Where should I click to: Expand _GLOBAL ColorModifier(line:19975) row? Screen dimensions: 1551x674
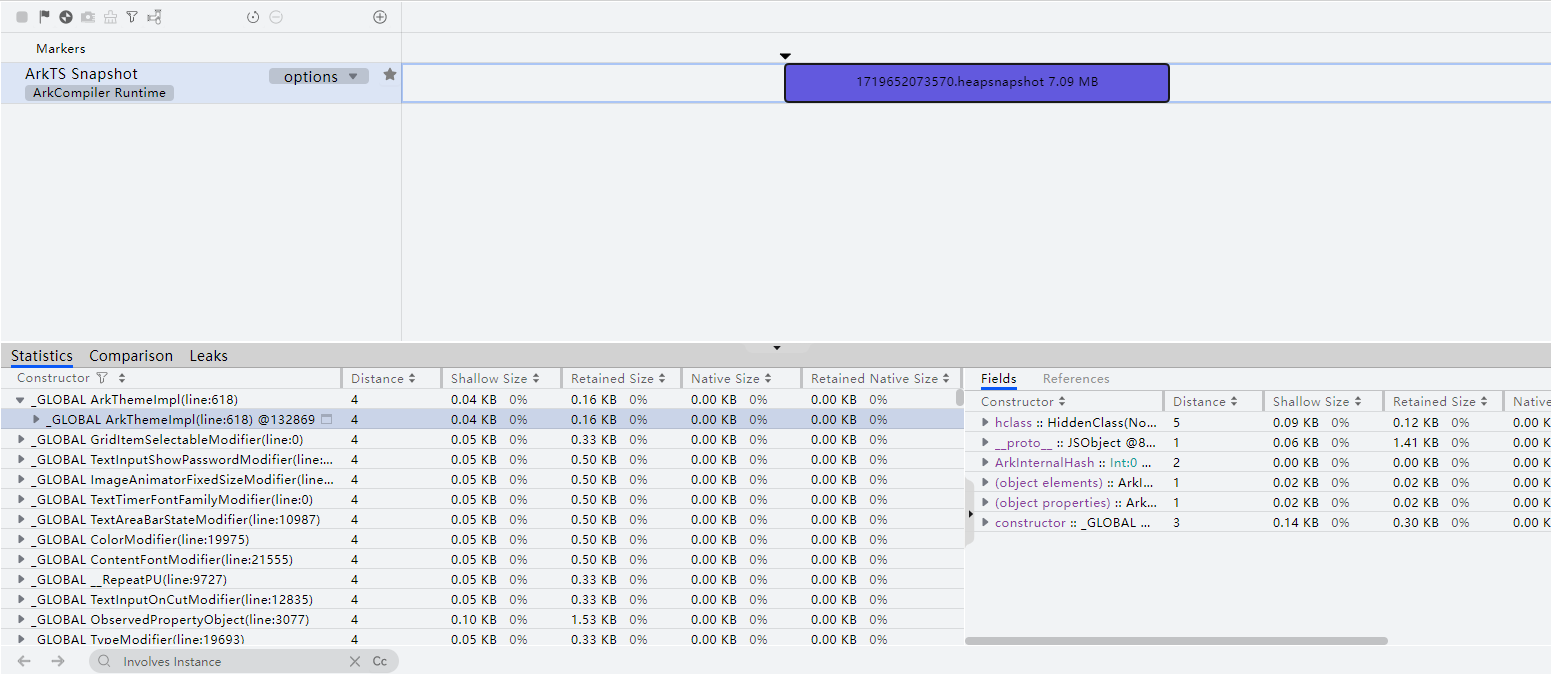click(22, 539)
